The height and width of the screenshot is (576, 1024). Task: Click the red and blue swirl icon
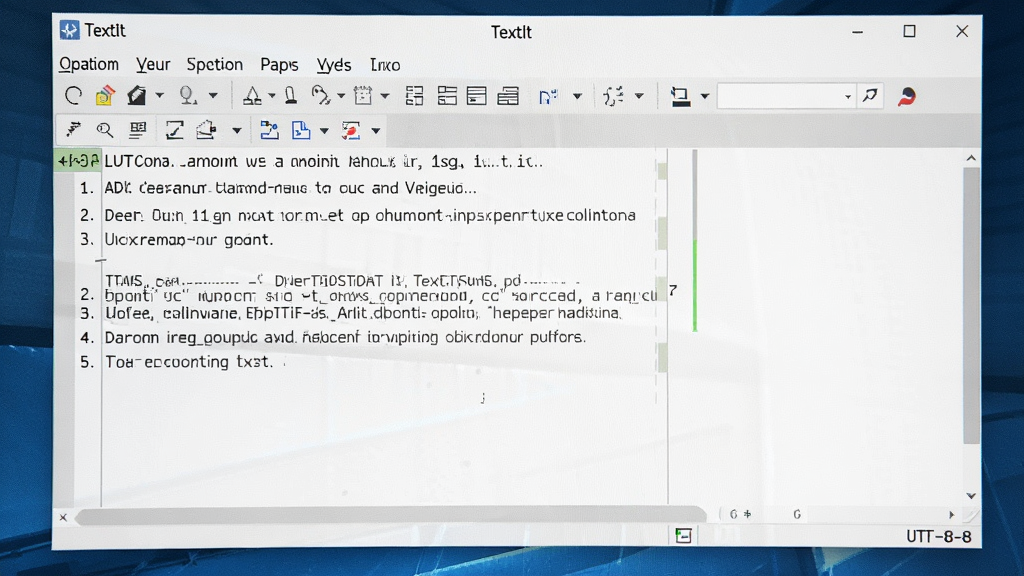click(906, 97)
